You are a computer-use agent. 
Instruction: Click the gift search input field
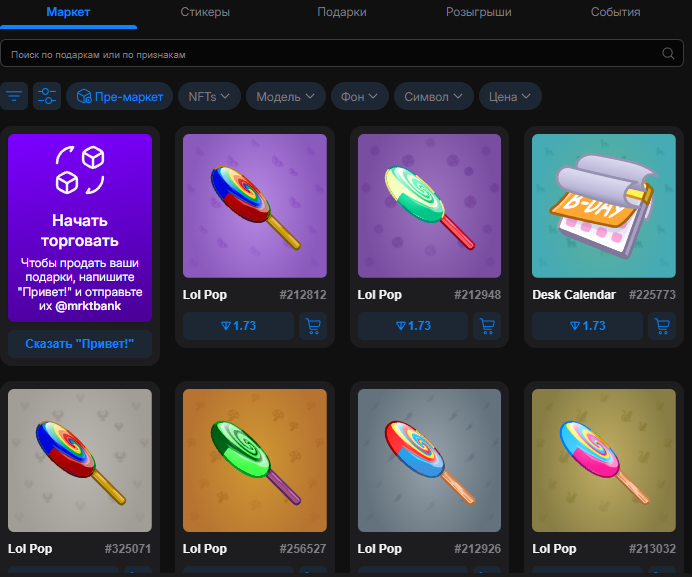[330, 54]
